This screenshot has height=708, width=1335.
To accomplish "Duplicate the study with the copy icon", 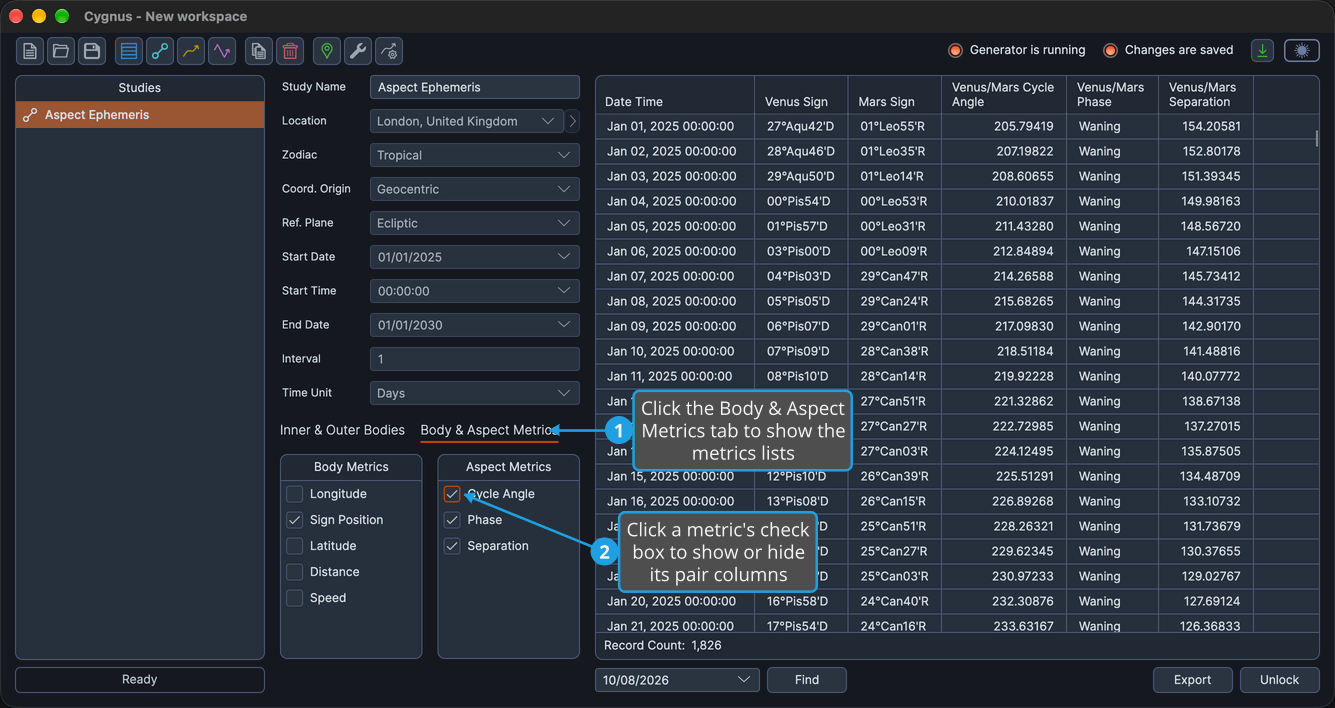I will (259, 51).
